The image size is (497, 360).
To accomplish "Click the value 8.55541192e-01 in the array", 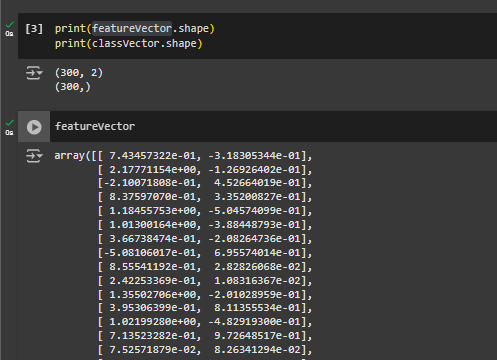I will [153, 267].
